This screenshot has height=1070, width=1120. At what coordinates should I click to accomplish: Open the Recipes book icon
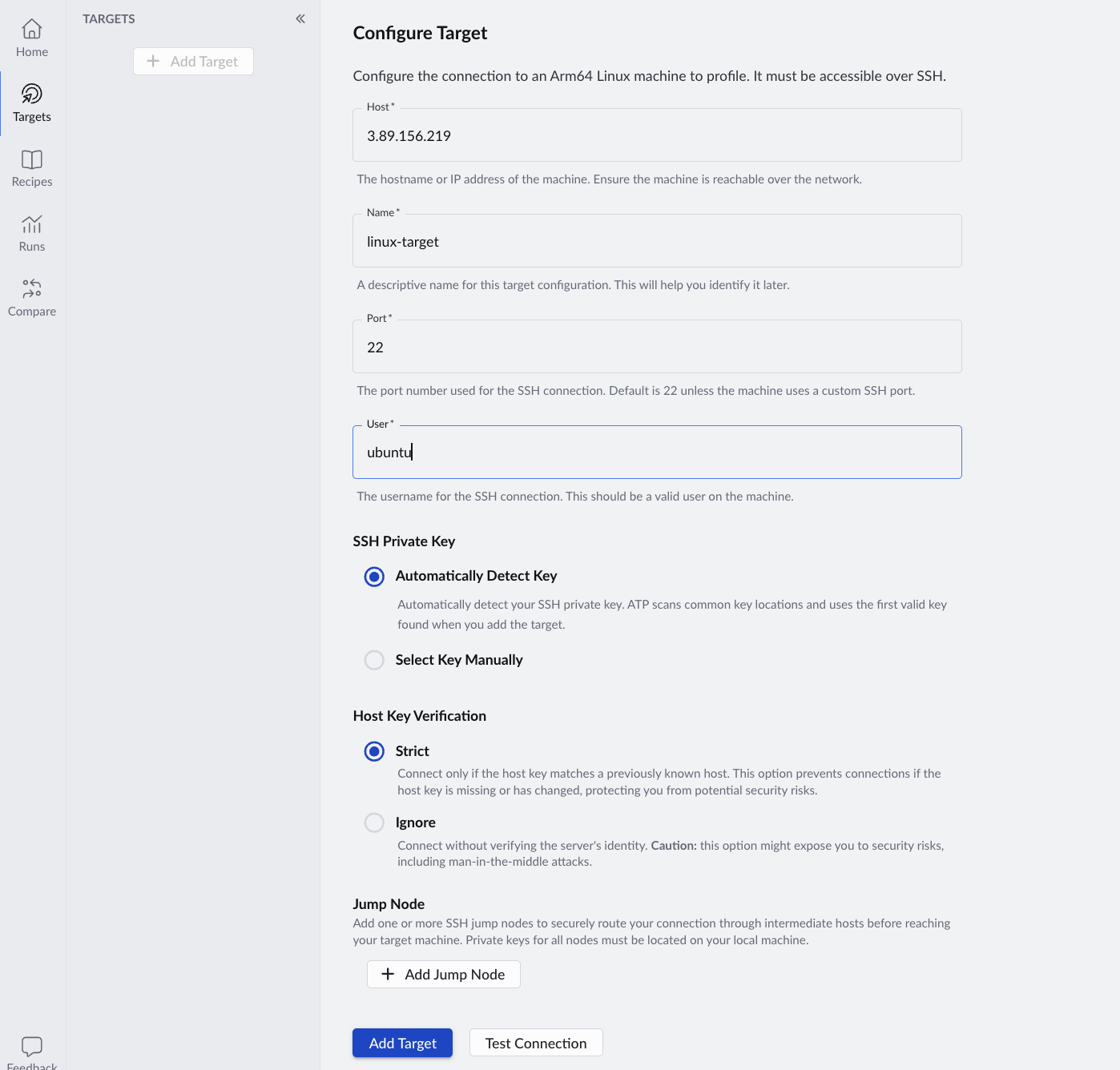(32, 159)
